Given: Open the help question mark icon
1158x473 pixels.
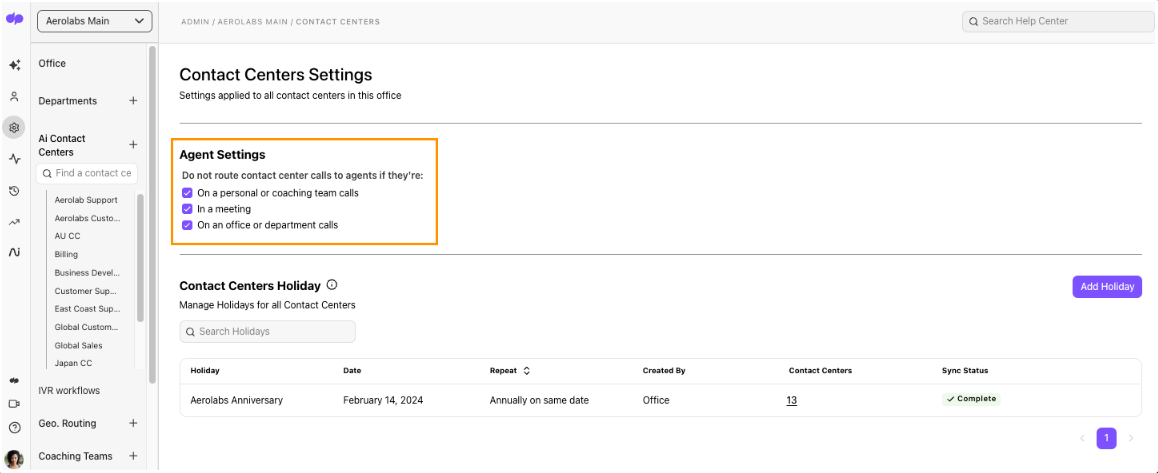Looking at the screenshot, I should point(14,427).
